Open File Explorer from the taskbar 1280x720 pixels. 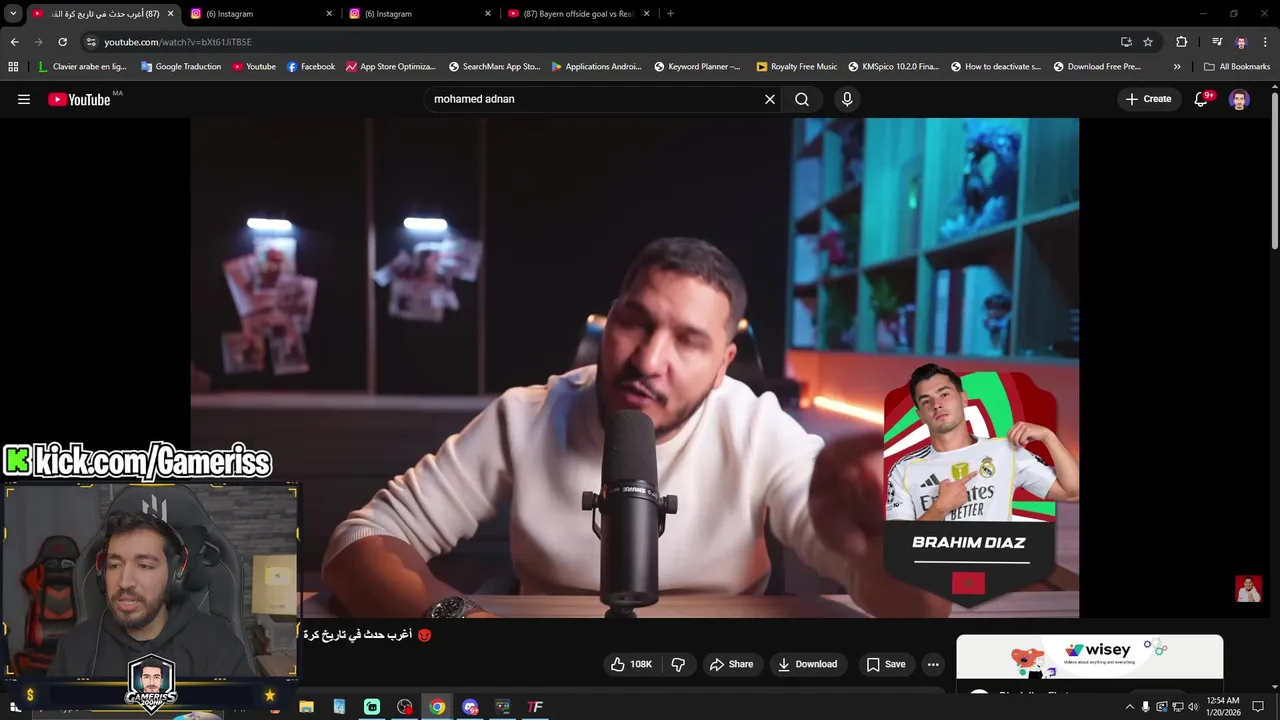coord(306,707)
